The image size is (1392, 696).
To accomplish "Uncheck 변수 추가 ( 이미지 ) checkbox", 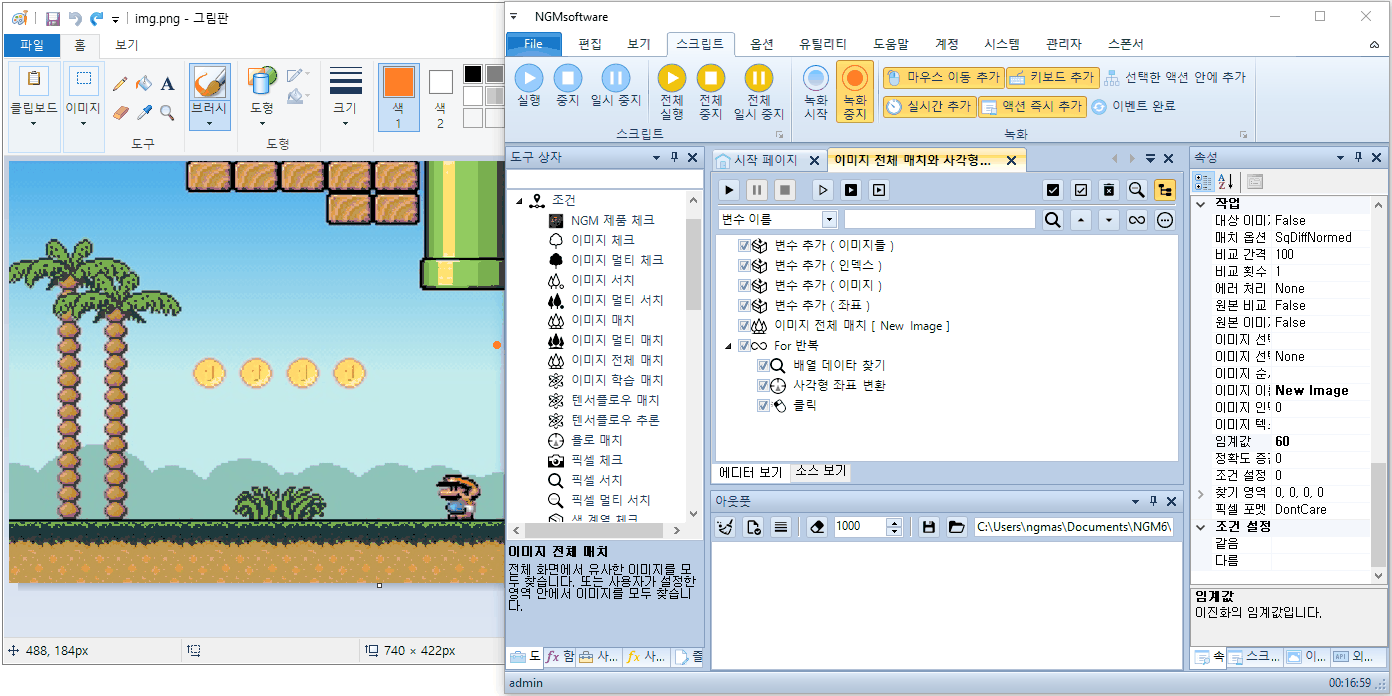I will tap(744, 285).
